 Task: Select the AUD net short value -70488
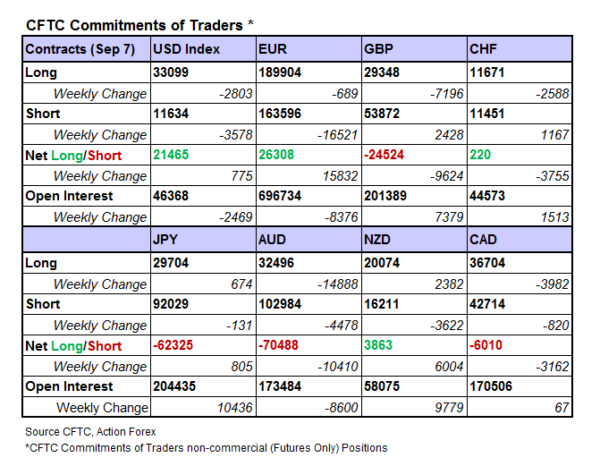(x=280, y=346)
